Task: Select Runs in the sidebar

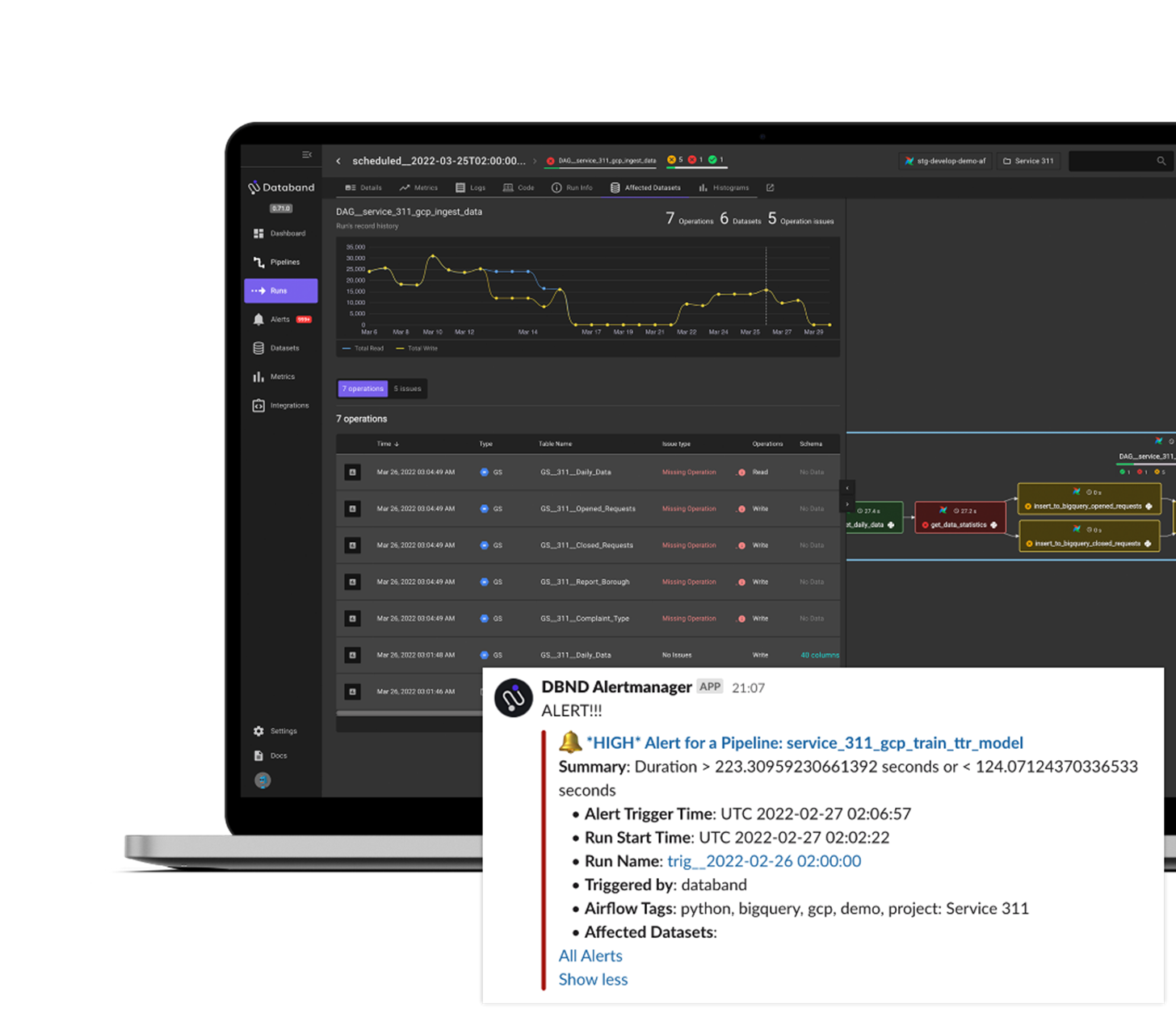Action: (x=281, y=291)
